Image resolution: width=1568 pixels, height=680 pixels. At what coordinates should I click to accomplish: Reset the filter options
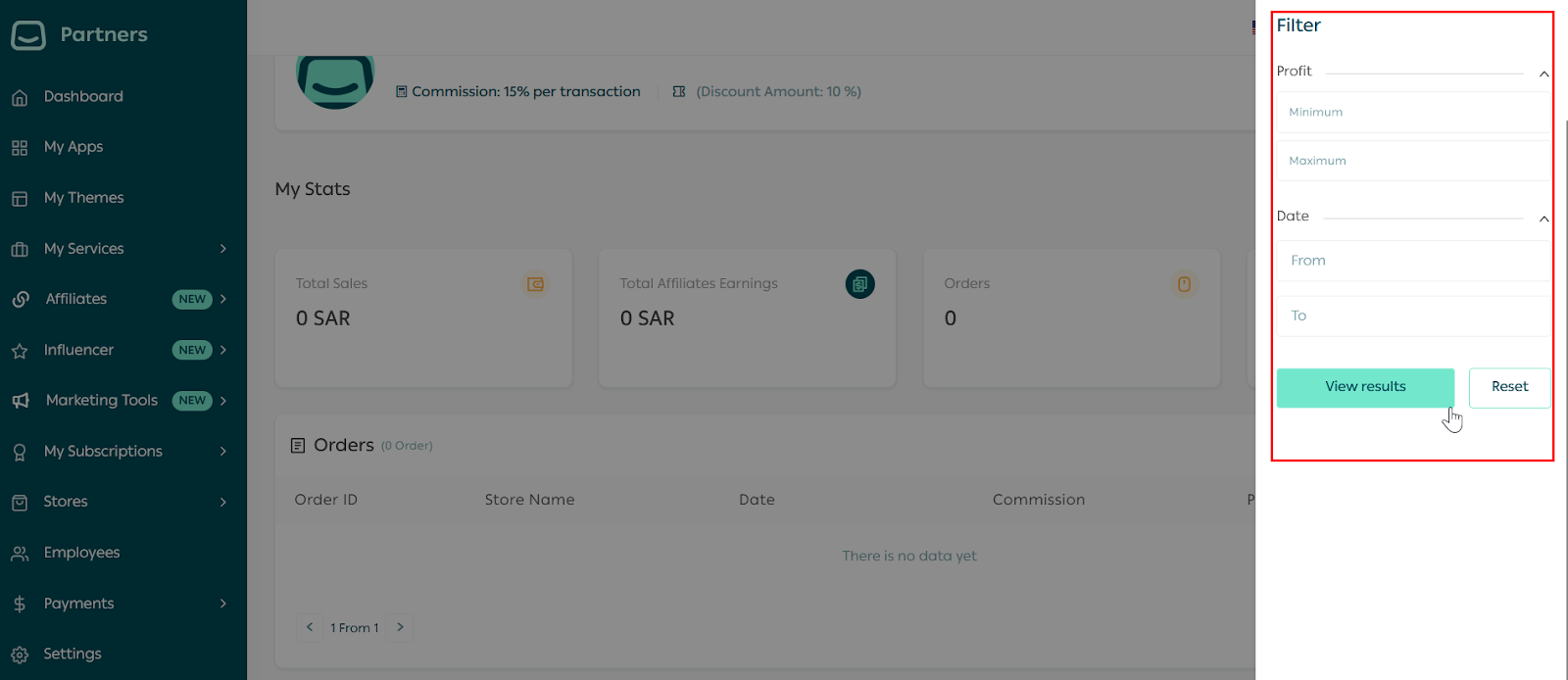pos(1509,387)
